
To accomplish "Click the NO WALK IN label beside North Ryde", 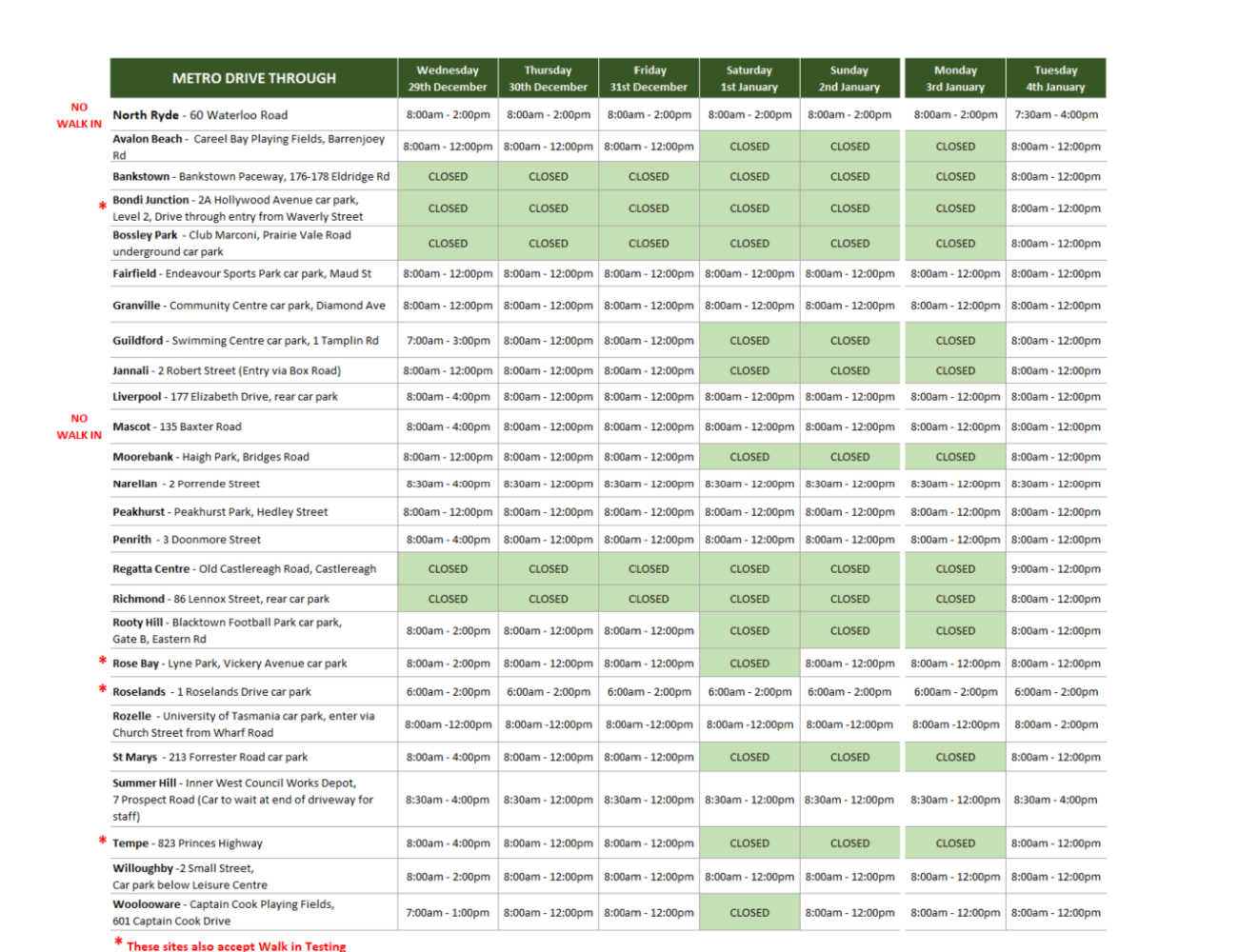I will pos(79,115).
